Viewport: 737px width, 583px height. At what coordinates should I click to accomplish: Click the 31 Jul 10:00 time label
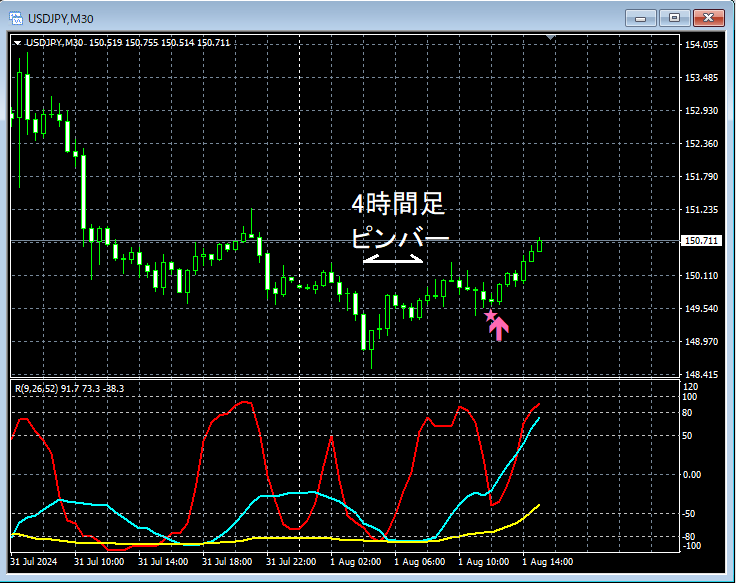99,562
